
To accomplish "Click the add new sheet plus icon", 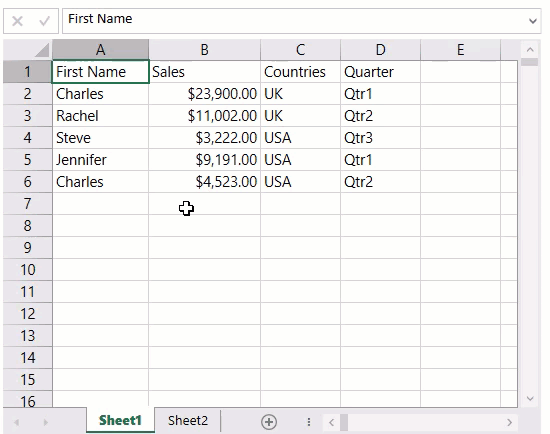I will [x=269, y=422].
